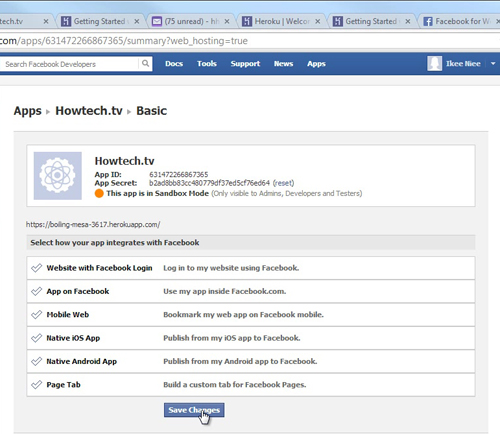Click 'Bookmark my web app on Facebook mobile.' text
The image size is (500, 434).
coord(243,315)
